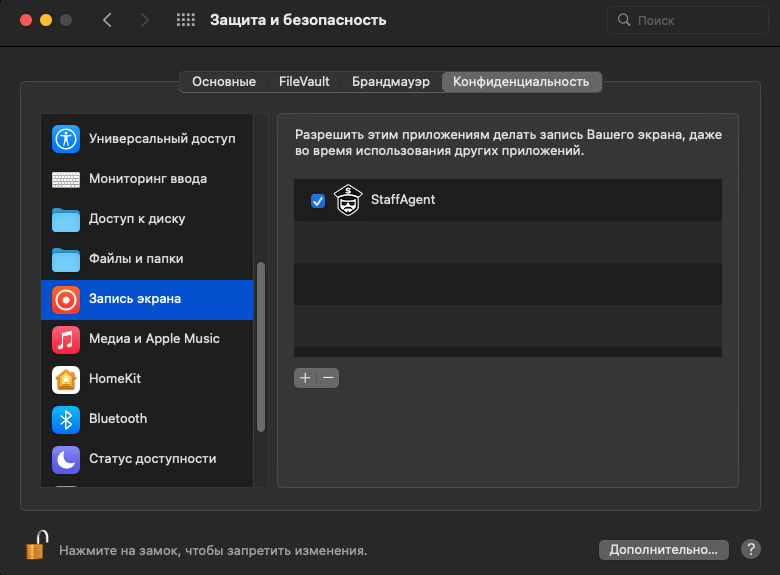Click the lock icon to prevent changes
Image resolution: width=780 pixels, height=575 pixels.
[x=36, y=546]
